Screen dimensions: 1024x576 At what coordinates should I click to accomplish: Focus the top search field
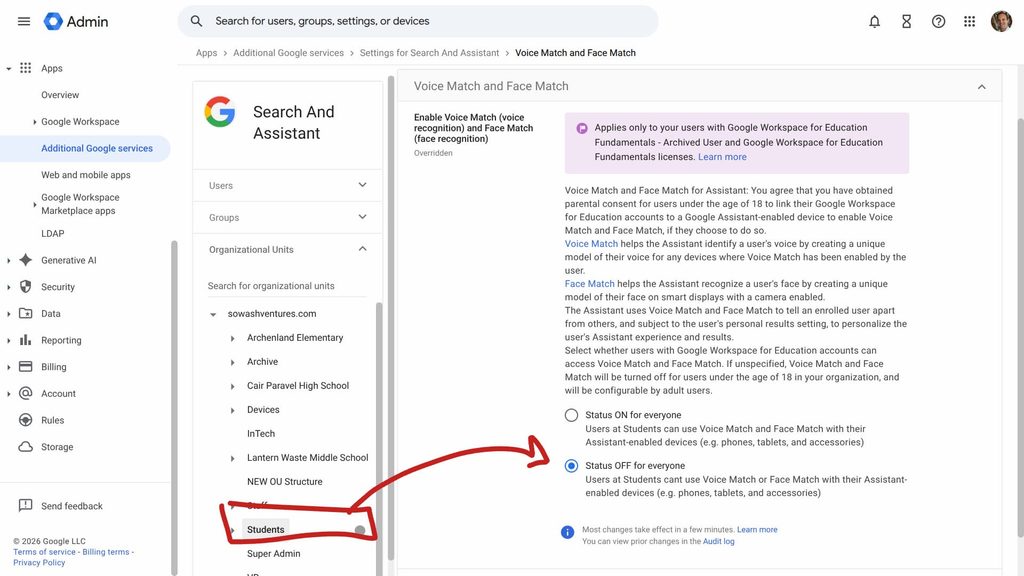[418, 21]
